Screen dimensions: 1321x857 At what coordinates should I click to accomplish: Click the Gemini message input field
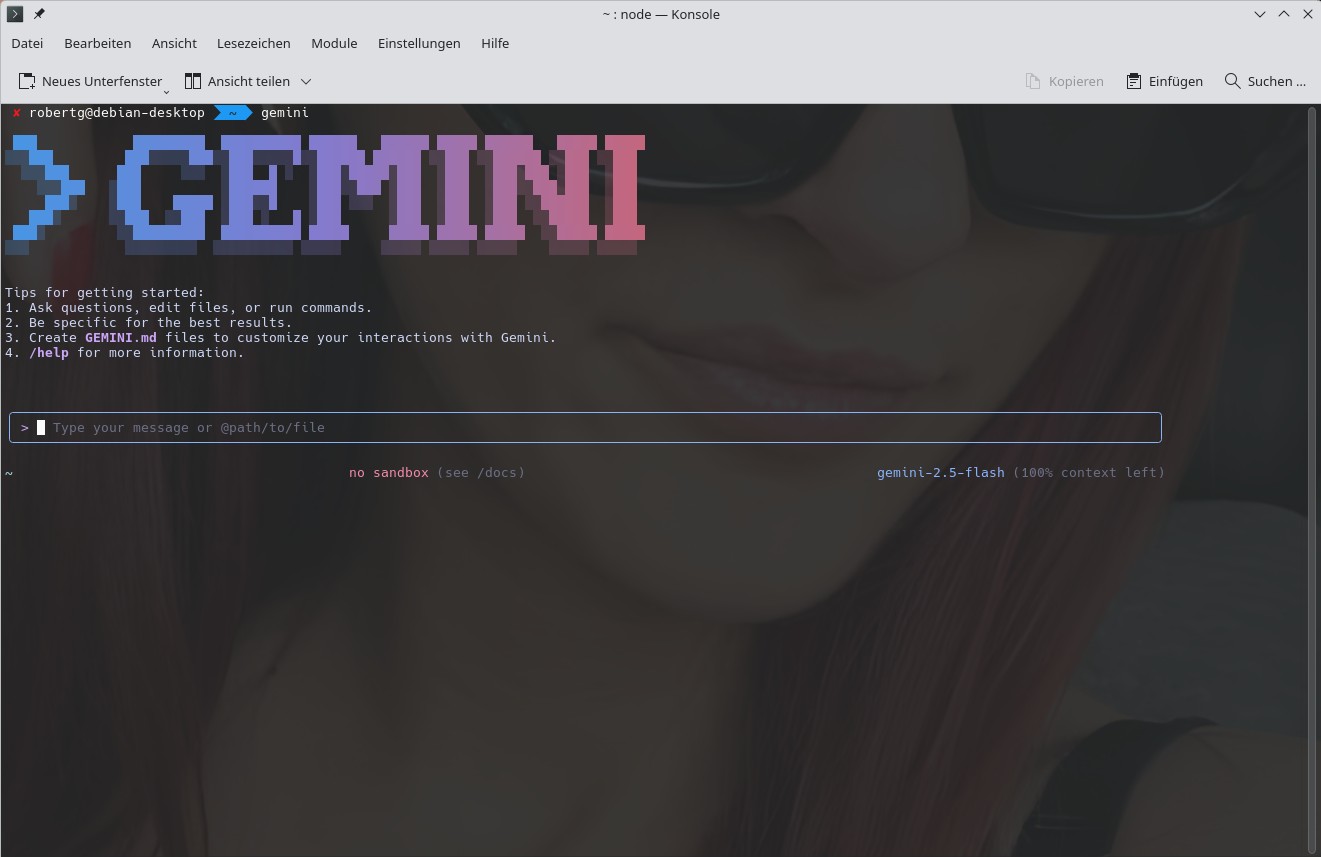tap(585, 427)
